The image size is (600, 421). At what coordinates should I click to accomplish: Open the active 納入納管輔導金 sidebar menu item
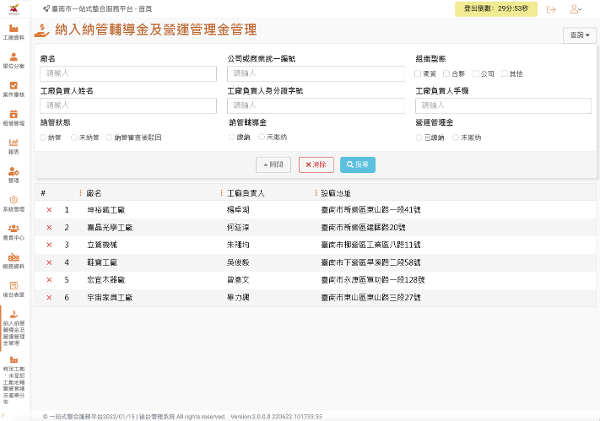[14, 328]
